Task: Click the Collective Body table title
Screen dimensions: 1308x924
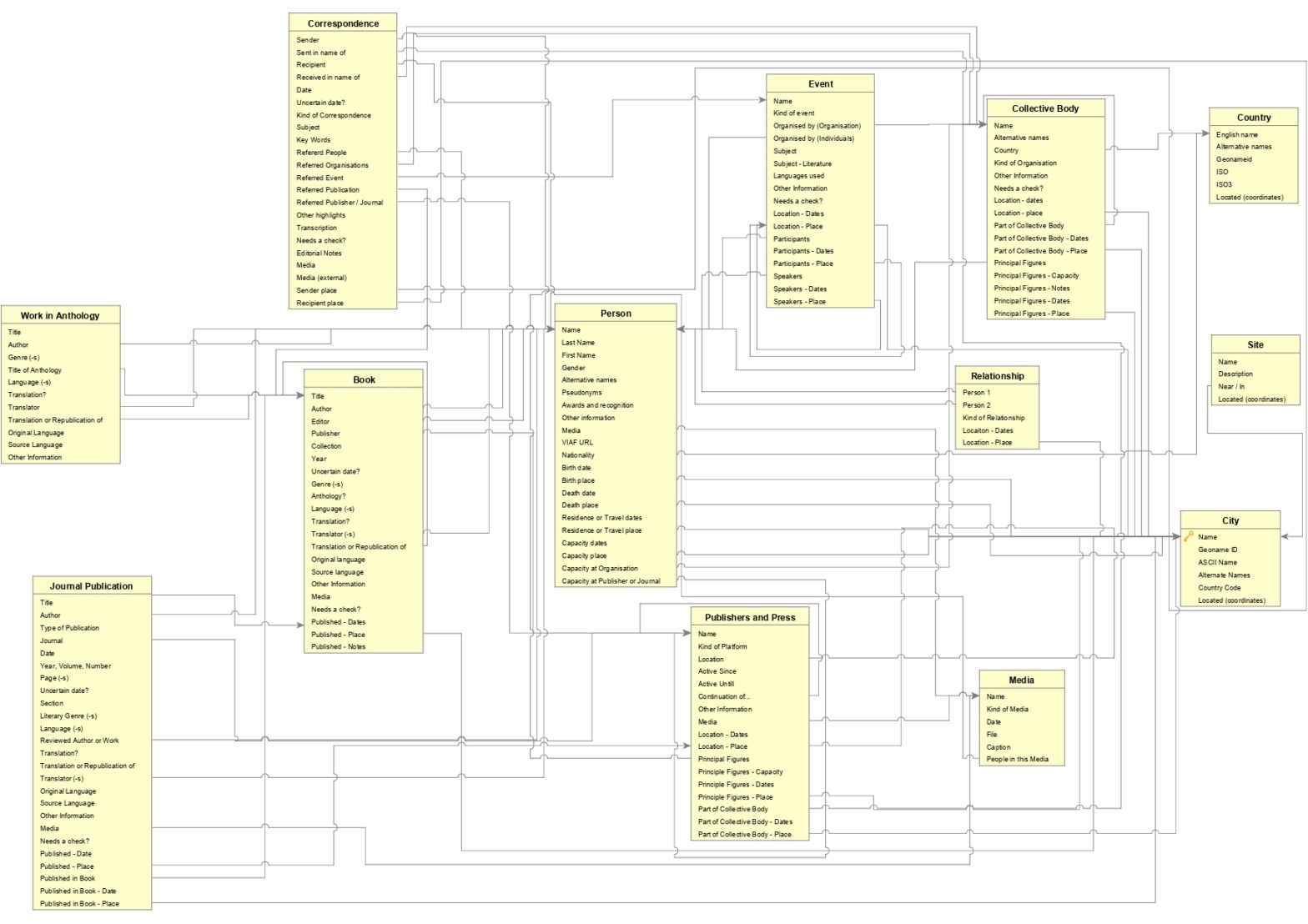Action: [1044, 108]
